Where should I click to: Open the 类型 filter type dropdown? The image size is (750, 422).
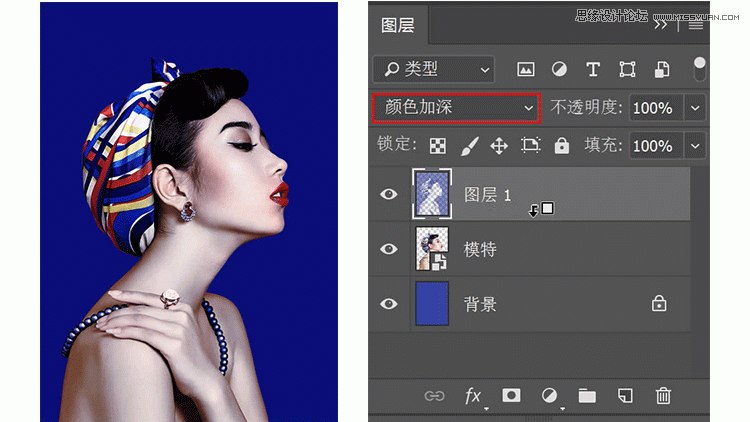pyautogui.click(x=435, y=69)
